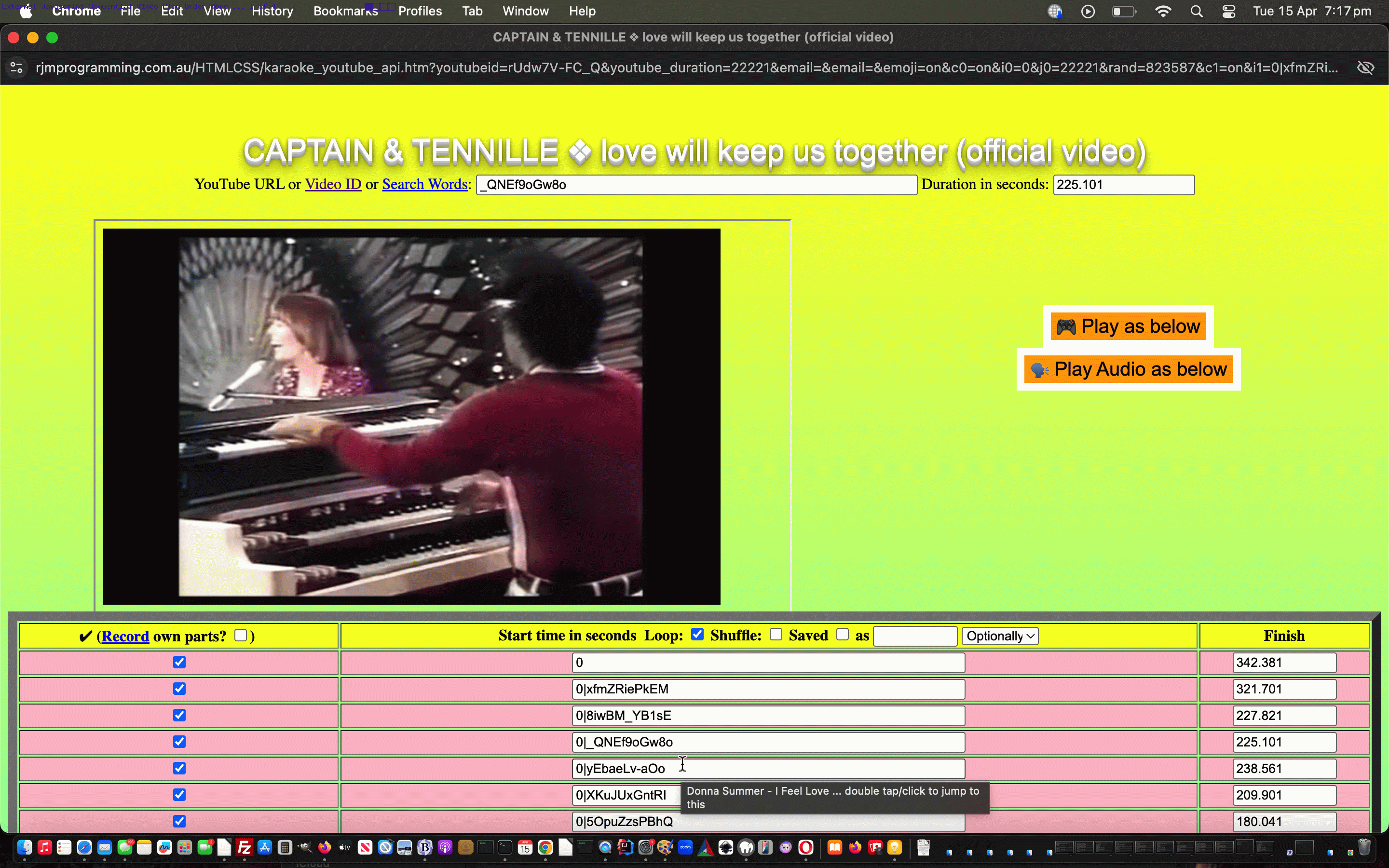The image size is (1389, 868).
Task: Uncheck the Loop checkbox
Action: 697,634
